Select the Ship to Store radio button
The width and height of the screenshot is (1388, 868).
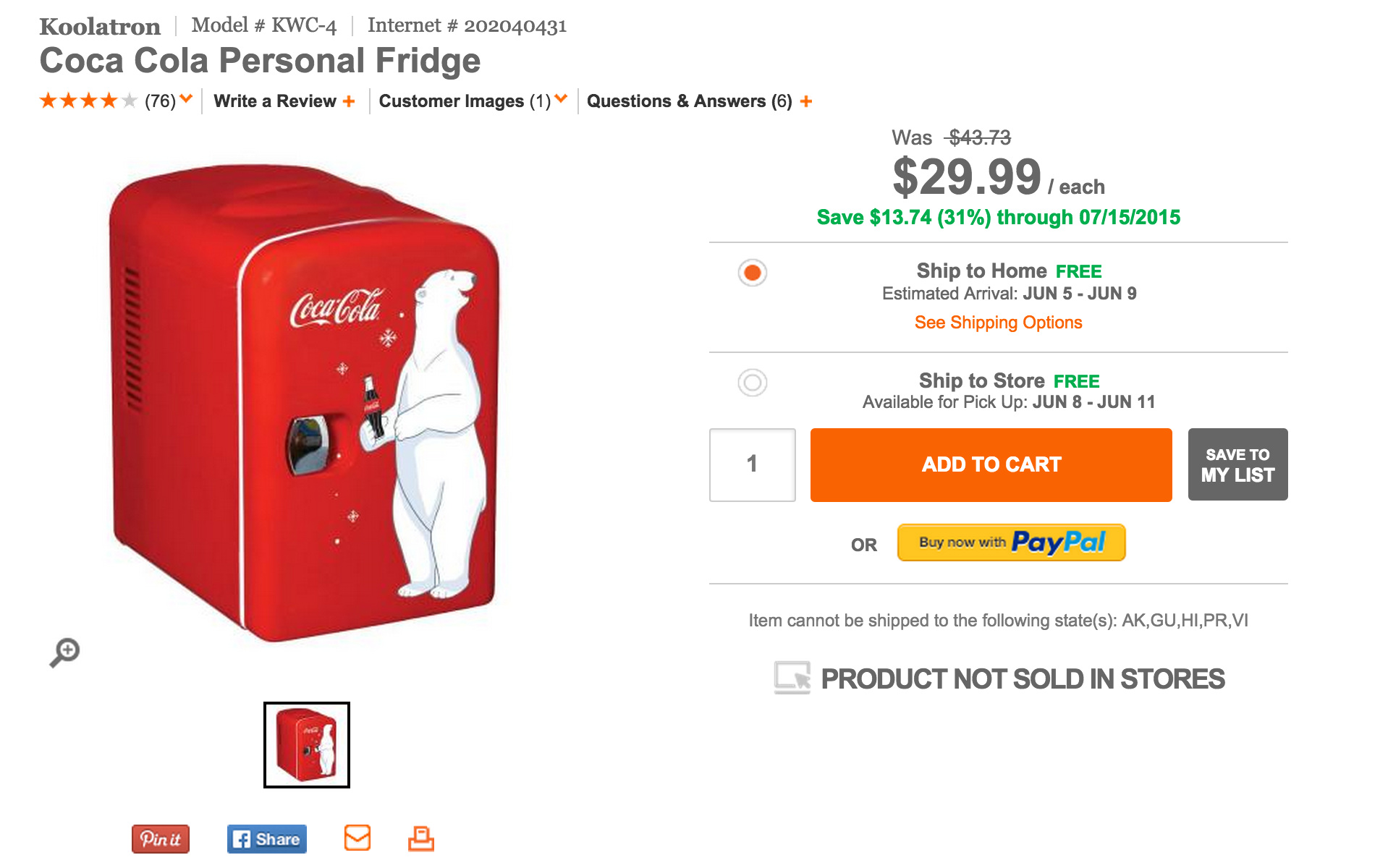(753, 383)
